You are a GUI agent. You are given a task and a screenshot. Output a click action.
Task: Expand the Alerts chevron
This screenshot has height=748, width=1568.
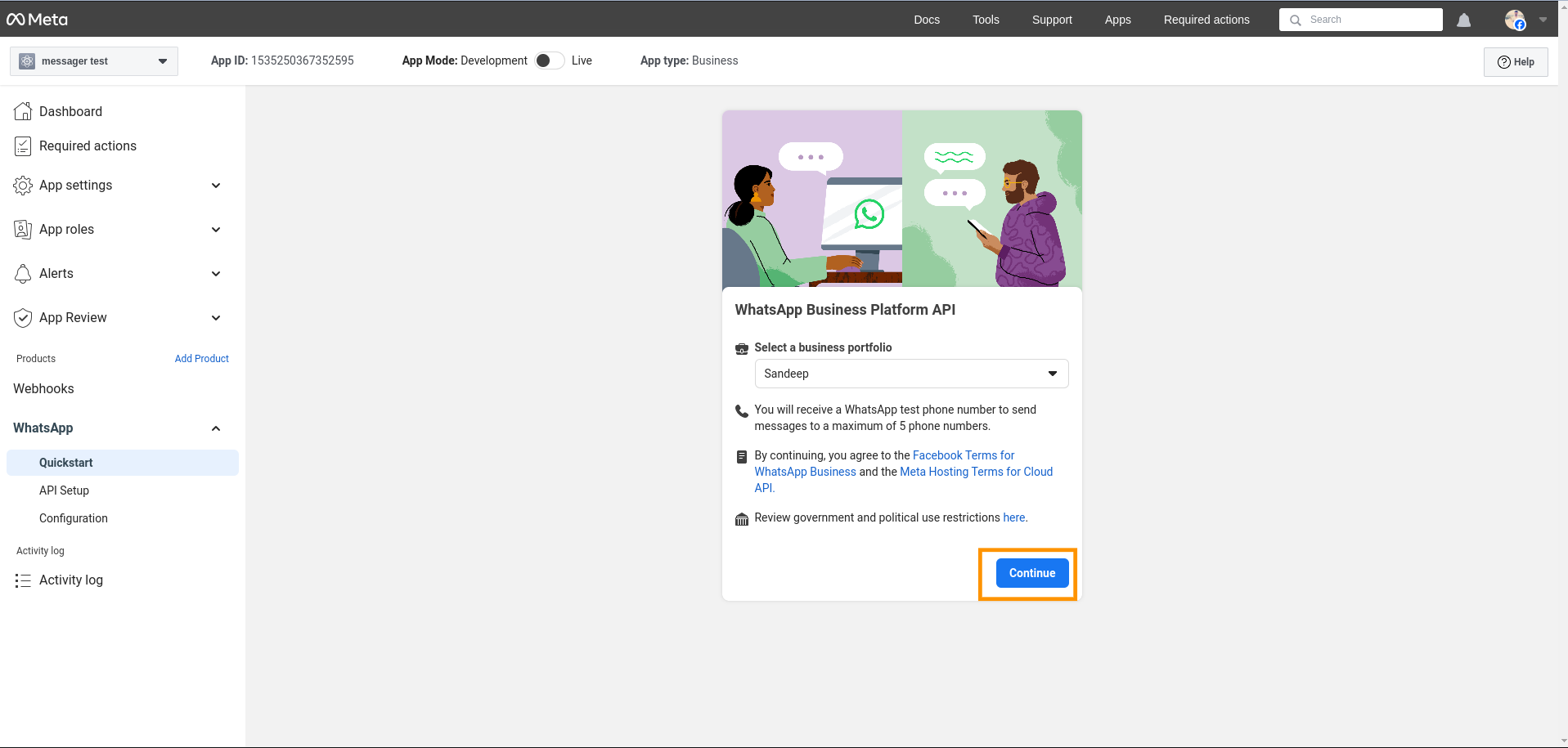pyautogui.click(x=216, y=274)
